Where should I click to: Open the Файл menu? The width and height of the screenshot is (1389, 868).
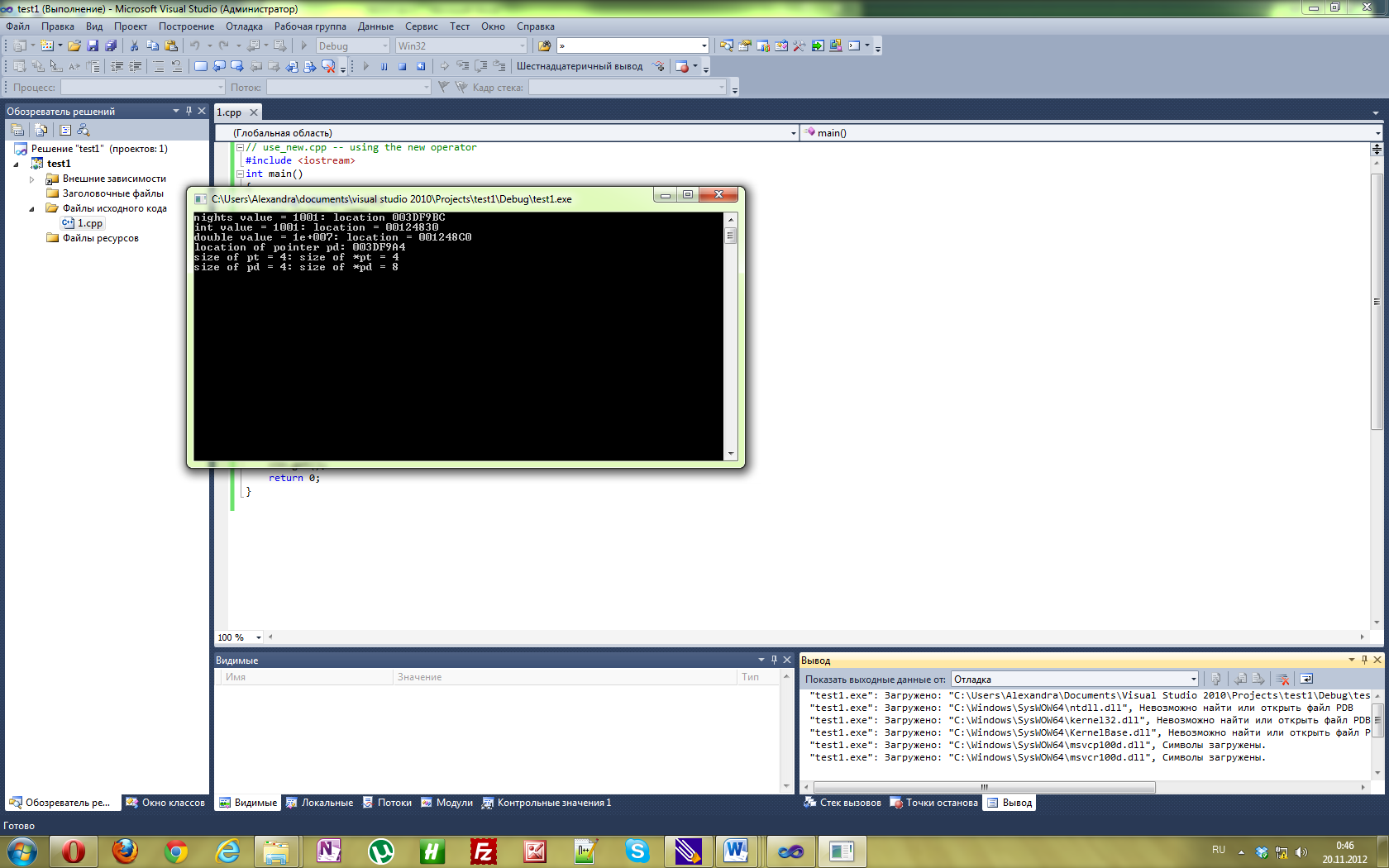(x=17, y=26)
